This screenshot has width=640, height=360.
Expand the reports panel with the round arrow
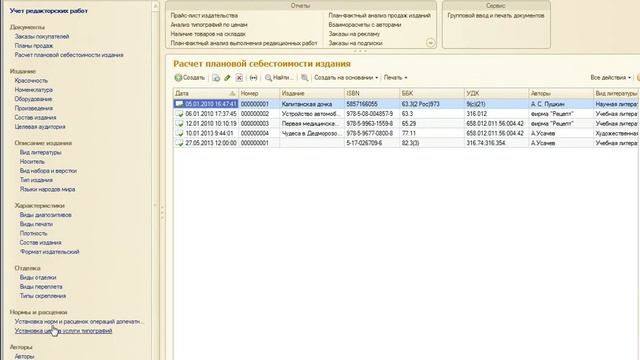click(x=430, y=42)
